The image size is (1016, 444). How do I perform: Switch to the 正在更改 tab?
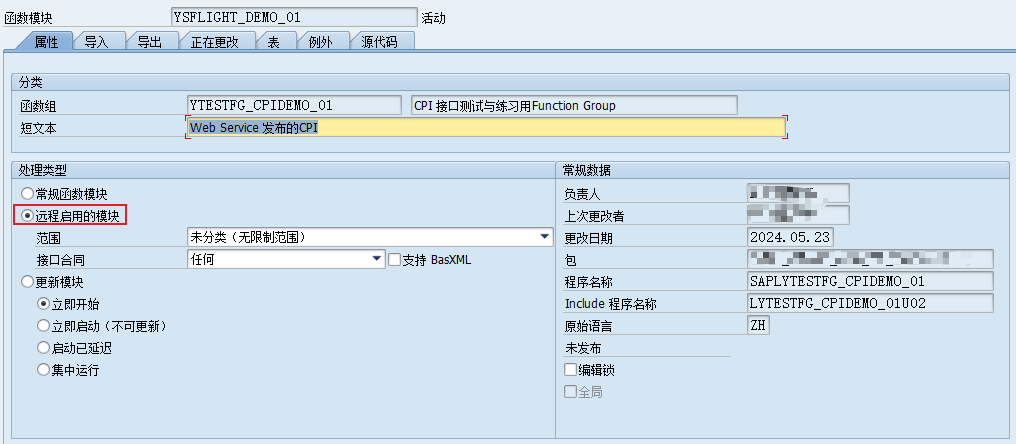pos(214,42)
